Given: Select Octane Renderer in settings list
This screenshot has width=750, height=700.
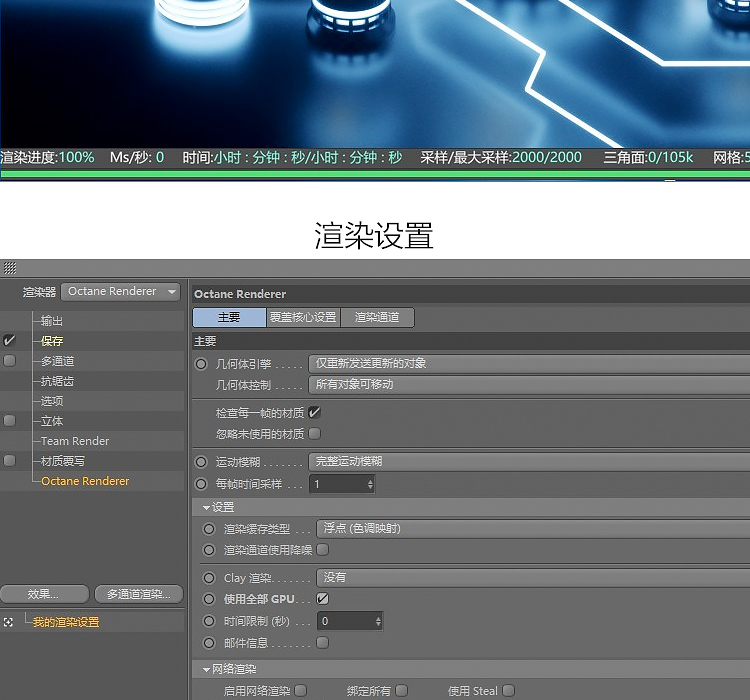Looking at the screenshot, I should click(x=85, y=481).
